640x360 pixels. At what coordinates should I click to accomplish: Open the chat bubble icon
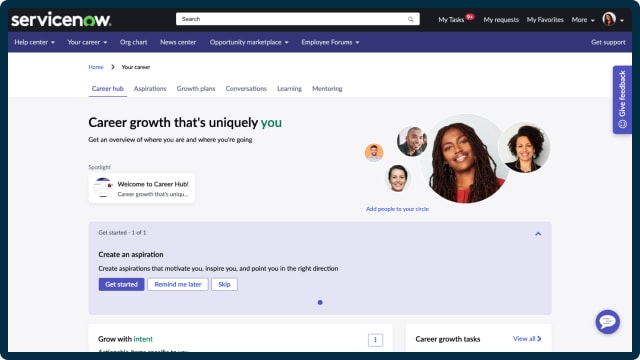[607, 322]
